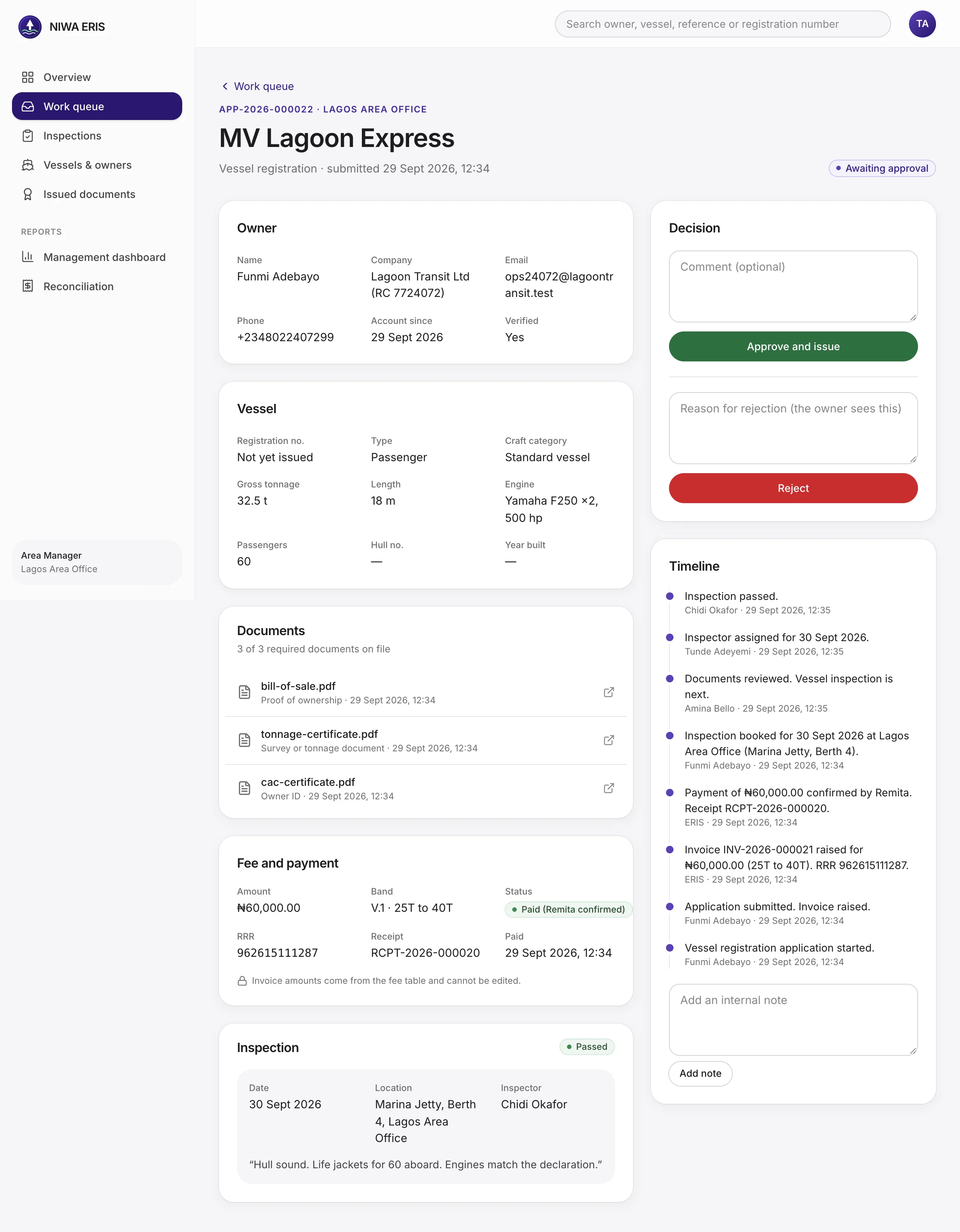Click the file icon beside cac-certificate.pdf
Image resolution: width=960 pixels, height=1232 pixels.
click(x=244, y=788)
